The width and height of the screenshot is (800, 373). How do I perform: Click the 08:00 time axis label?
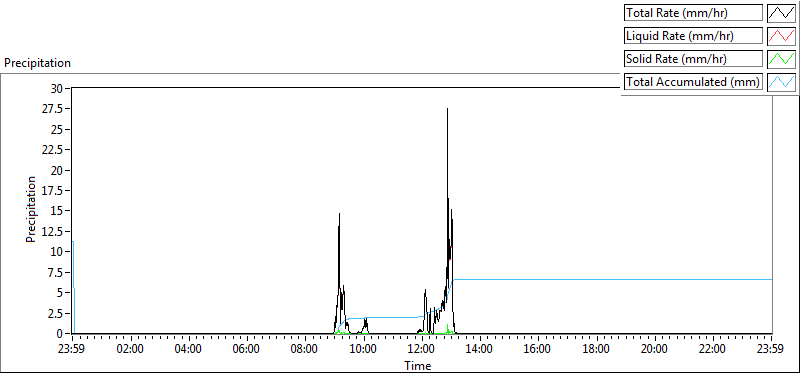306,349
